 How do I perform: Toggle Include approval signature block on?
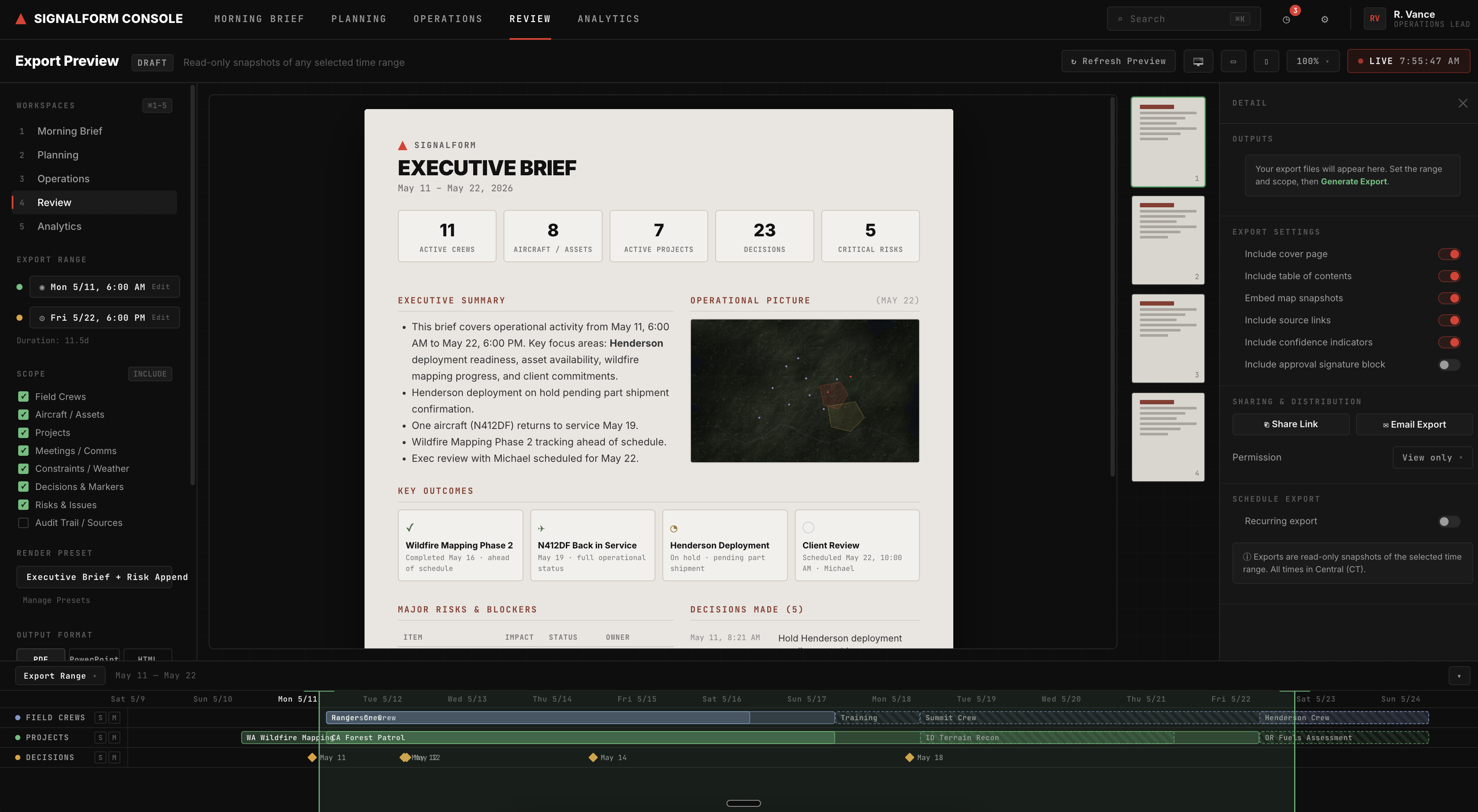point(1448,365)
